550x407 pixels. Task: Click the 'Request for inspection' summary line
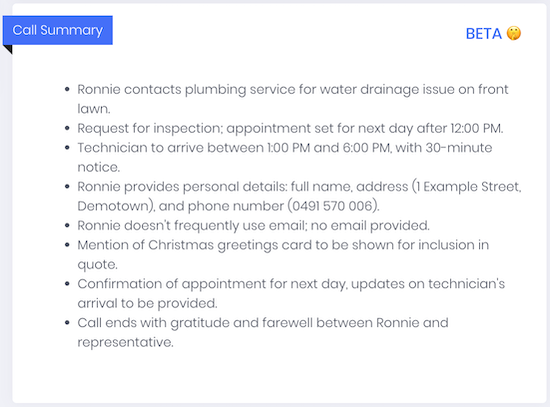(290, 128)
